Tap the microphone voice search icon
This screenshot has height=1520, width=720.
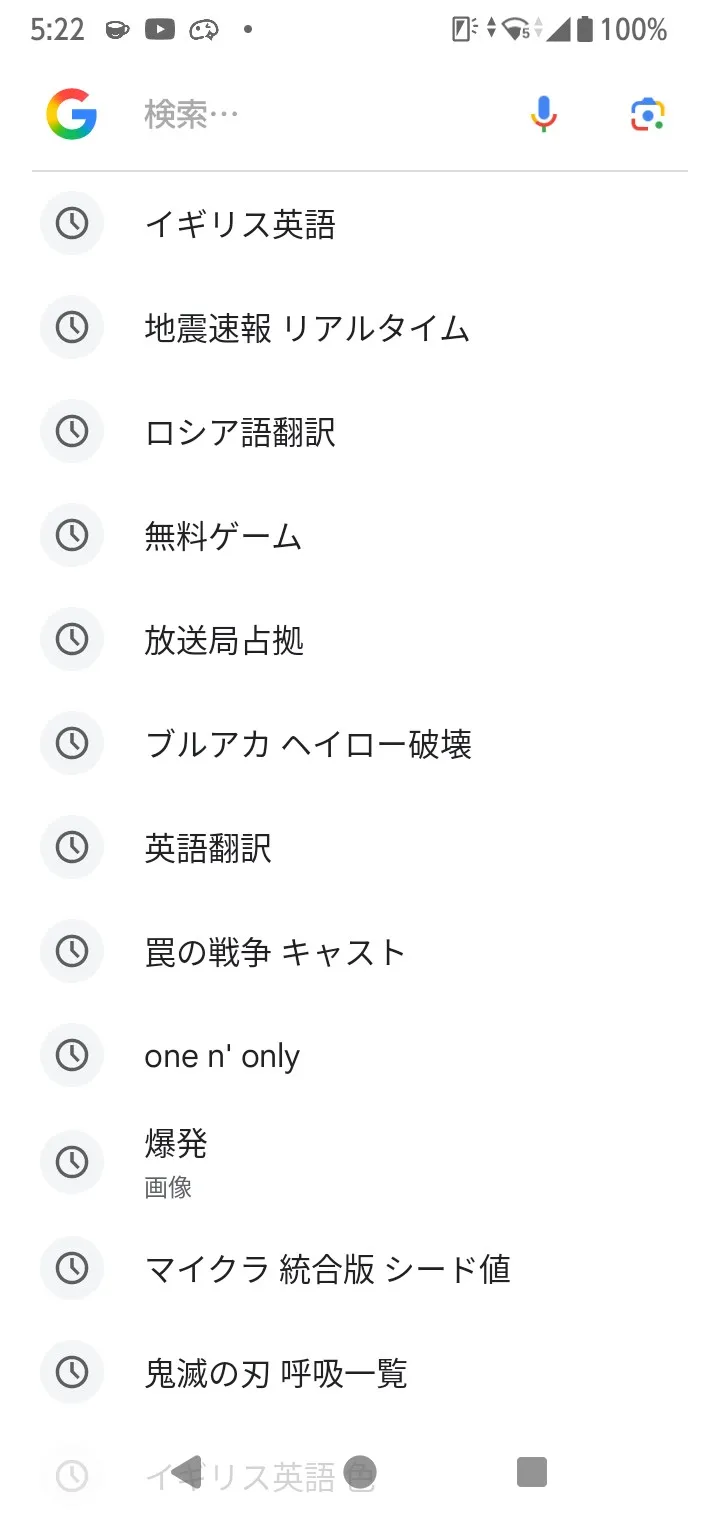point(543,115)
